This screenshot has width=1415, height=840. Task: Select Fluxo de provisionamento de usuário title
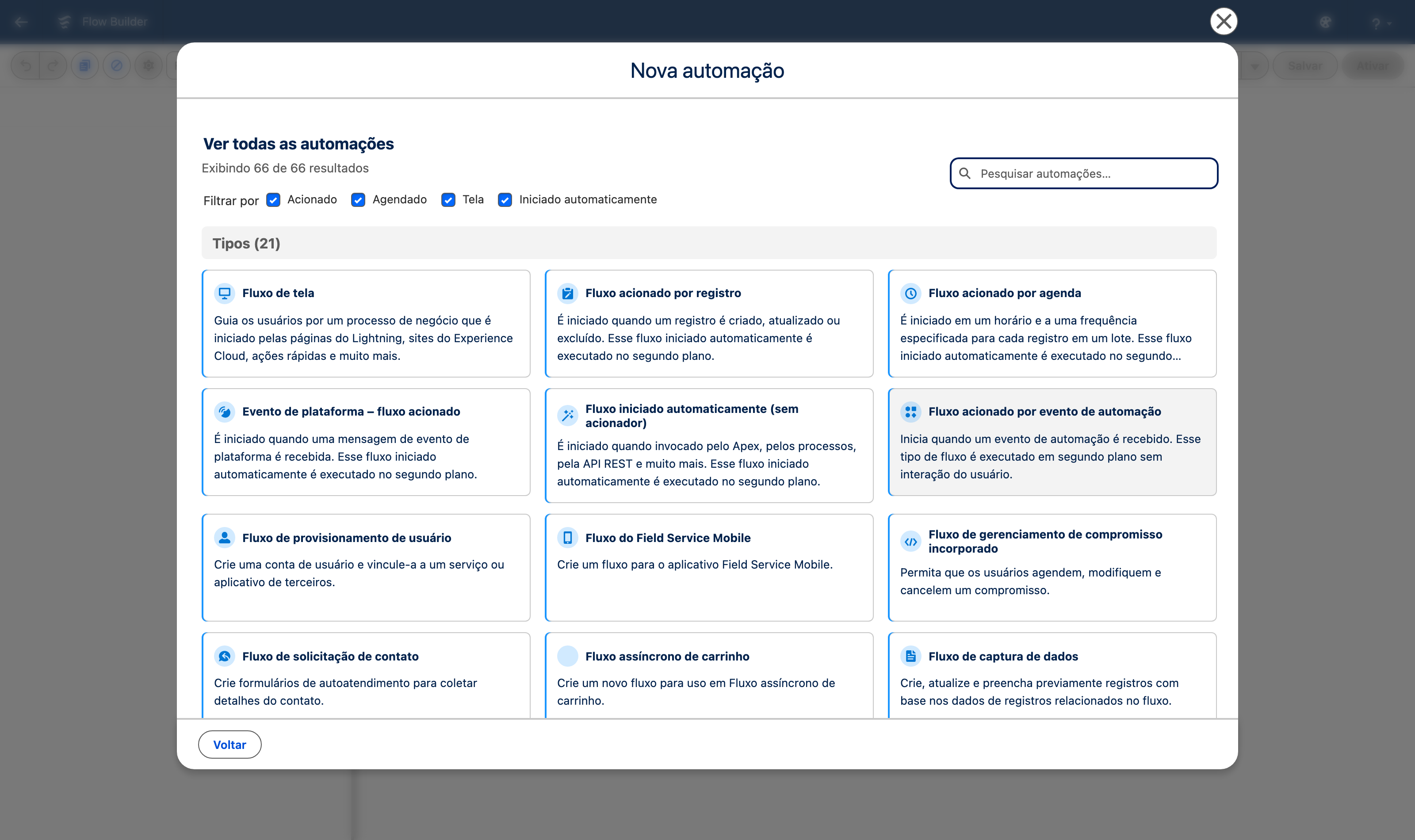346,538
